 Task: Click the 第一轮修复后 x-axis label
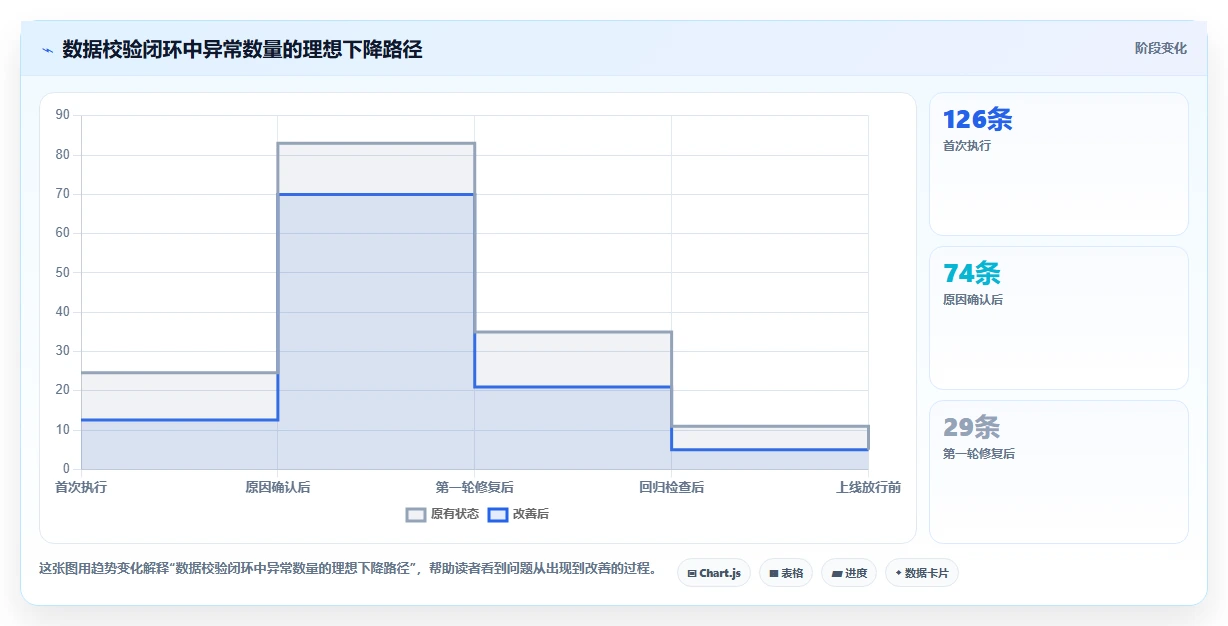point(474,487)
